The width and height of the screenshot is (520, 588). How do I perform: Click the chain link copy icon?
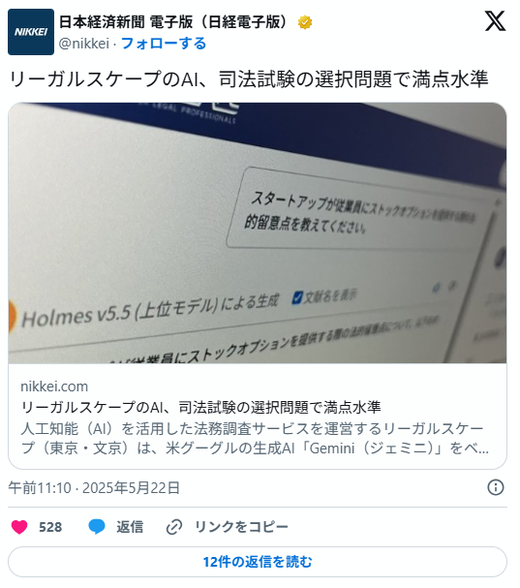coord(174,527)
